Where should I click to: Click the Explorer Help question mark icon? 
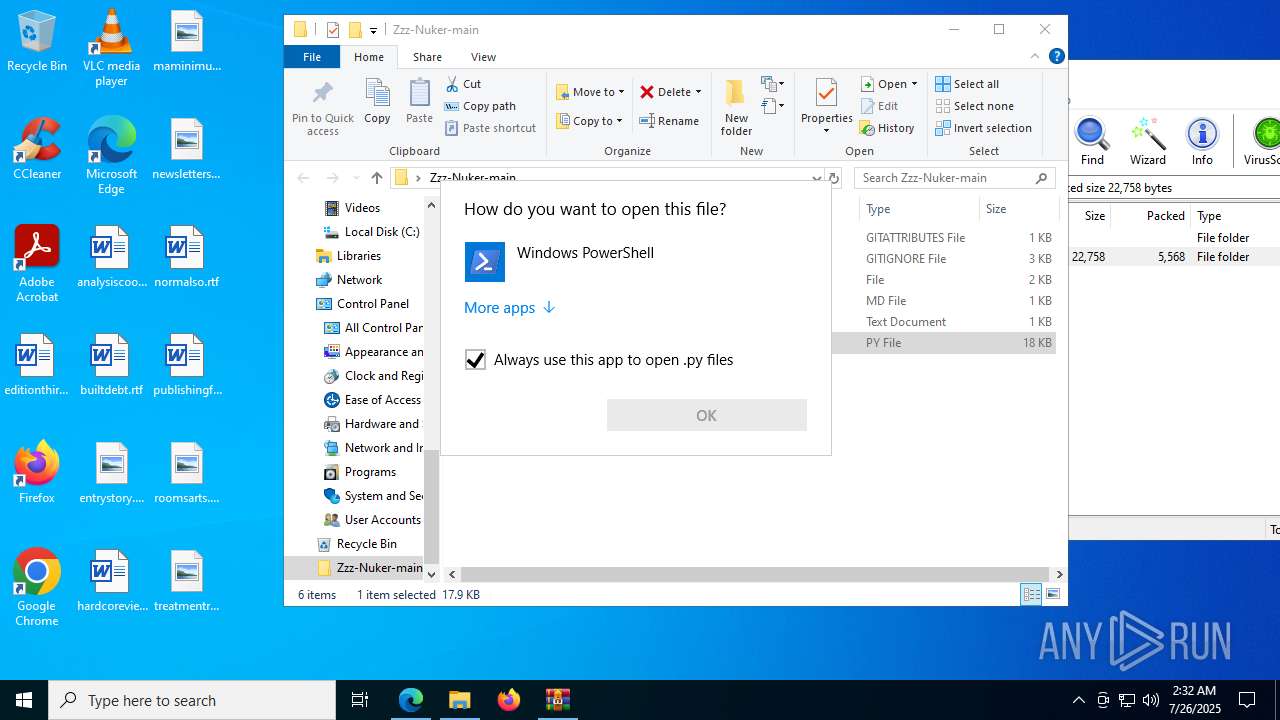[1056, 57]
